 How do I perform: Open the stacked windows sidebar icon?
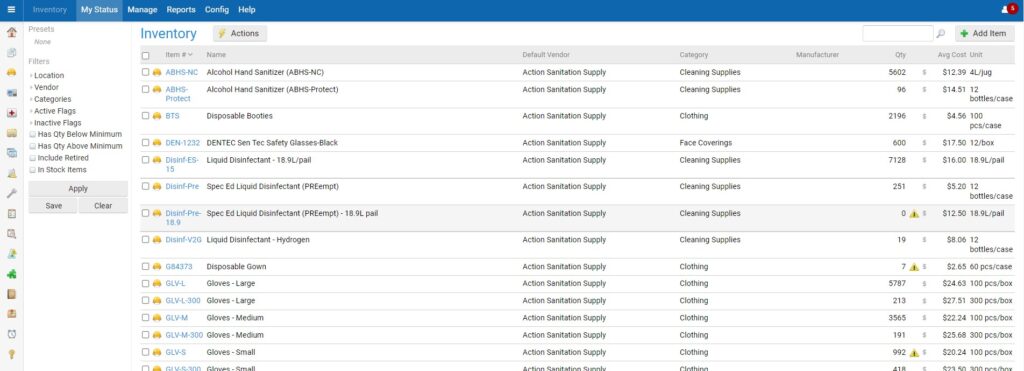[x=11, y=153]
